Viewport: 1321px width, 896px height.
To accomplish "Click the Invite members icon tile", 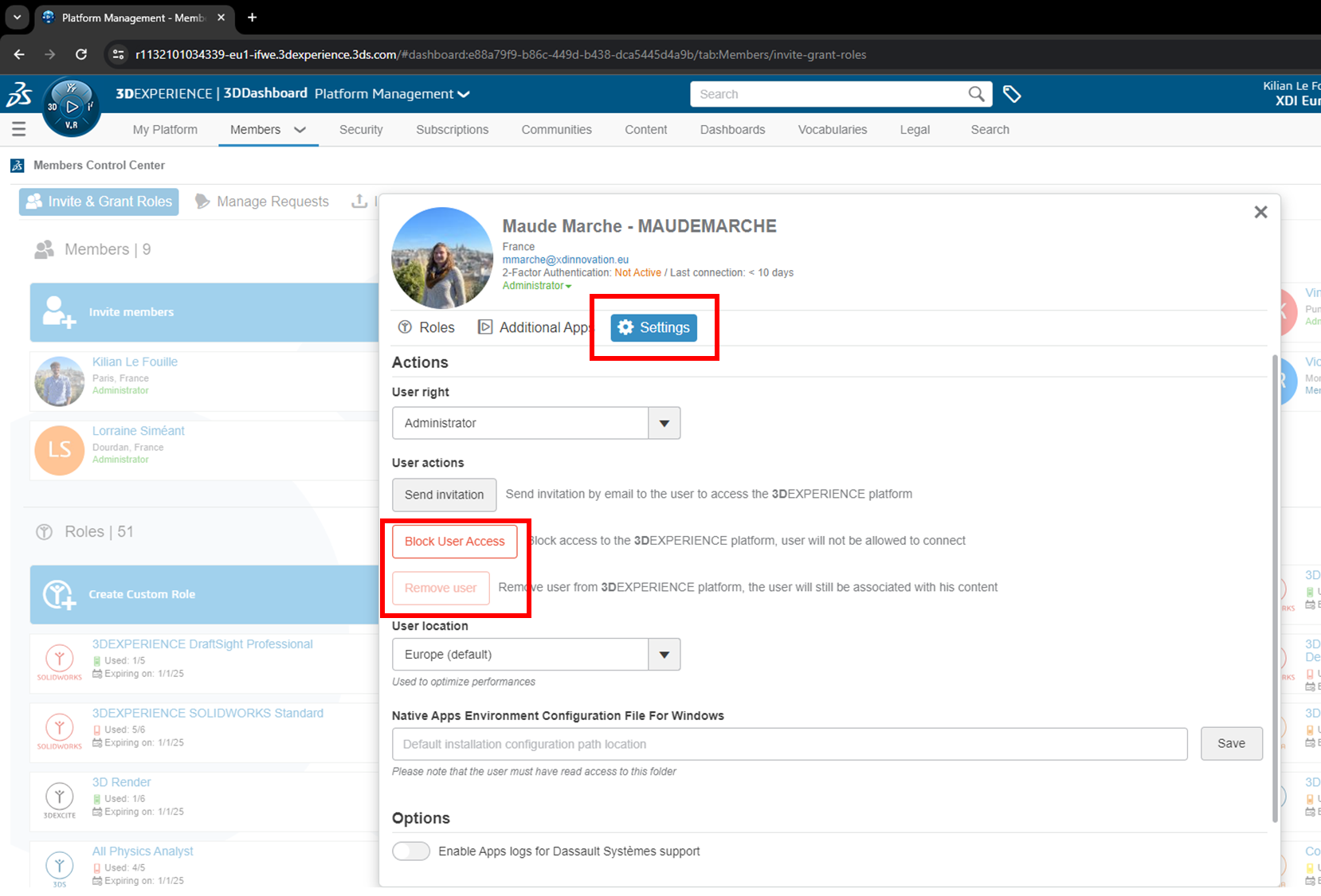I will pos(59,312).
